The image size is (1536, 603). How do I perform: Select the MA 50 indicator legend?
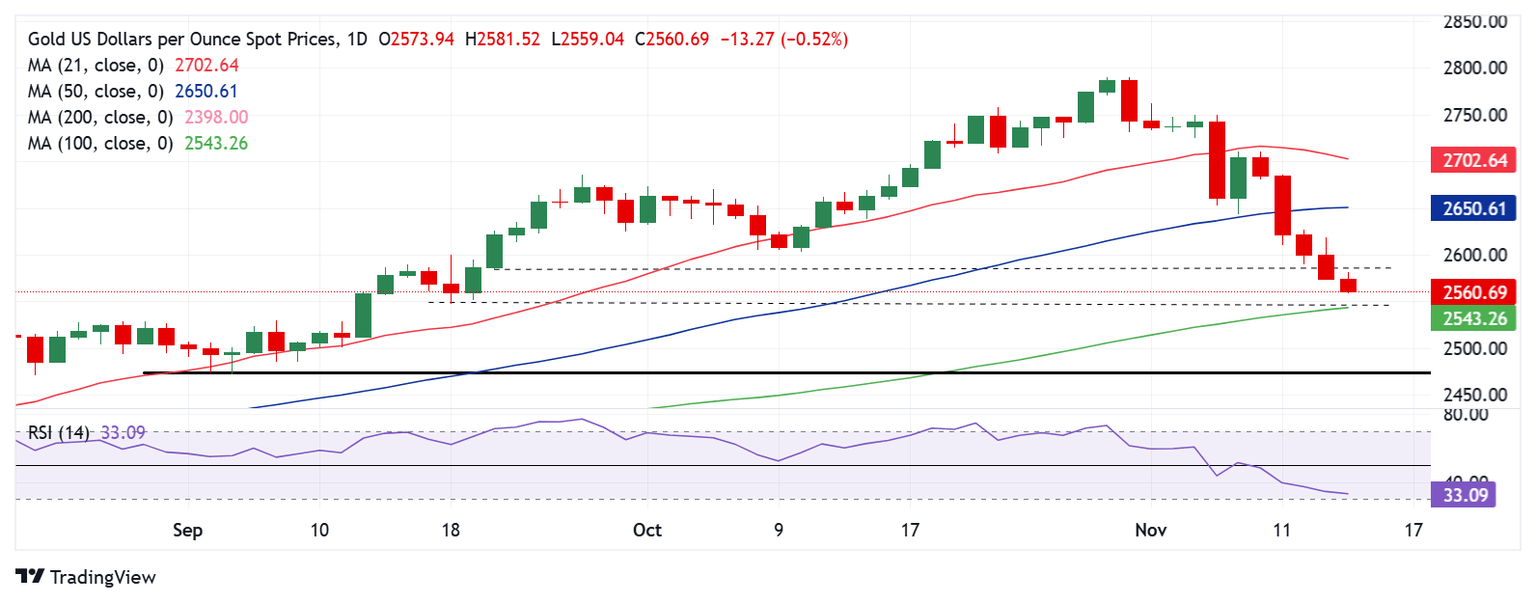click(132, 91)
